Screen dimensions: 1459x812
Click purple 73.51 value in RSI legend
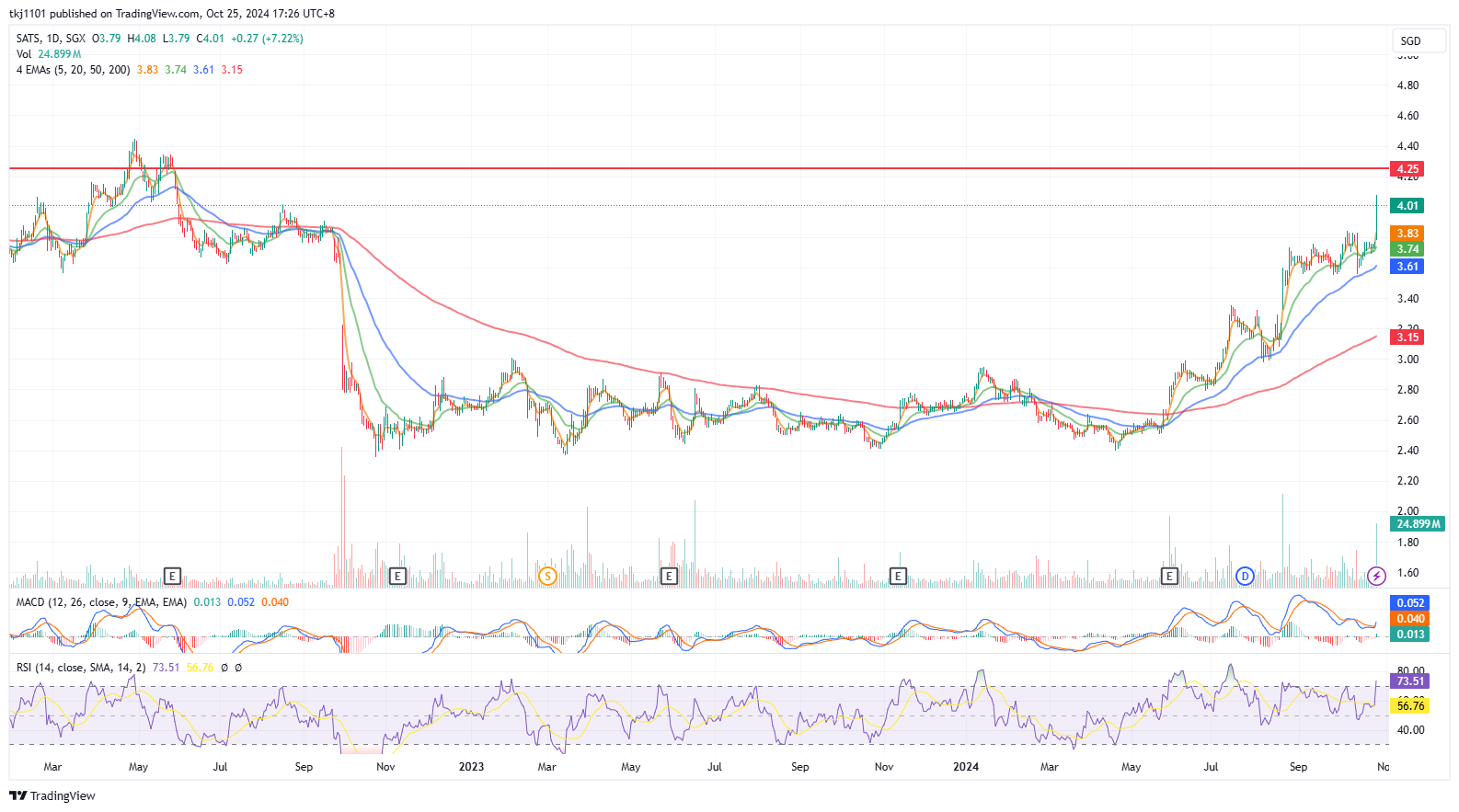click(x=166, y=668)
